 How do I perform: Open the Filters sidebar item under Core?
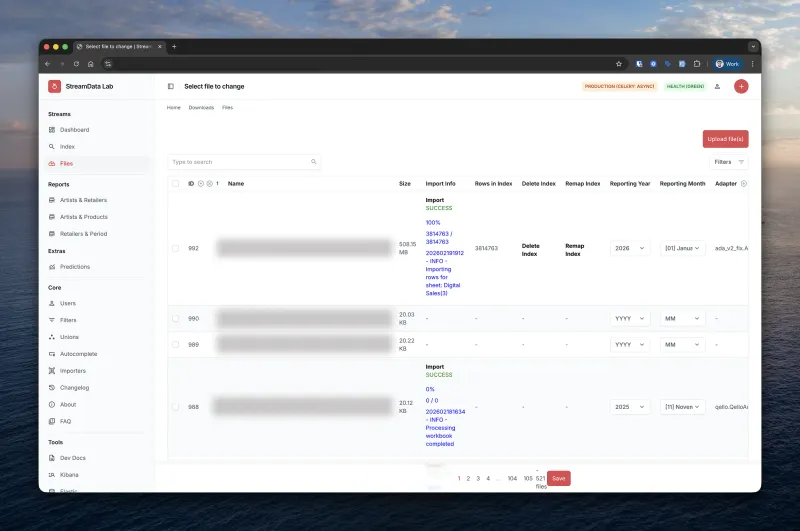[x=68, y=320]
